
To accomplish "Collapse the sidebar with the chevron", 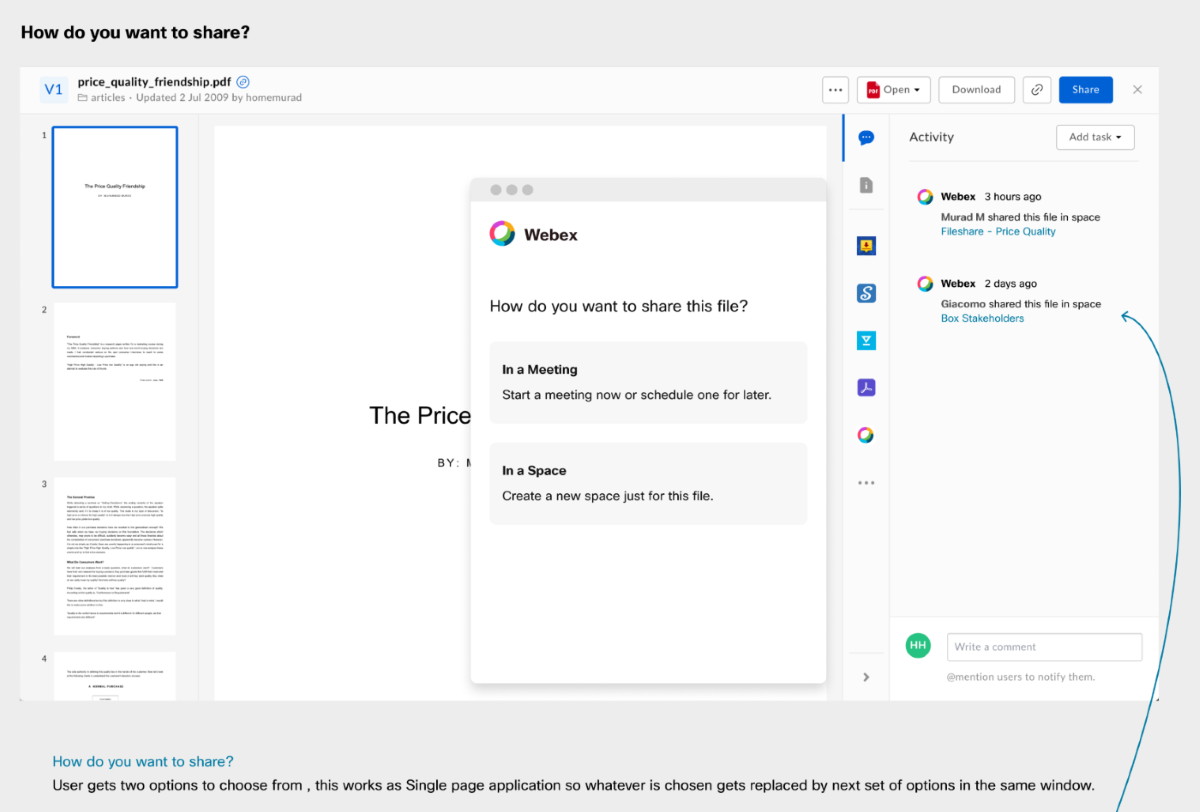I will click(866, 677).
